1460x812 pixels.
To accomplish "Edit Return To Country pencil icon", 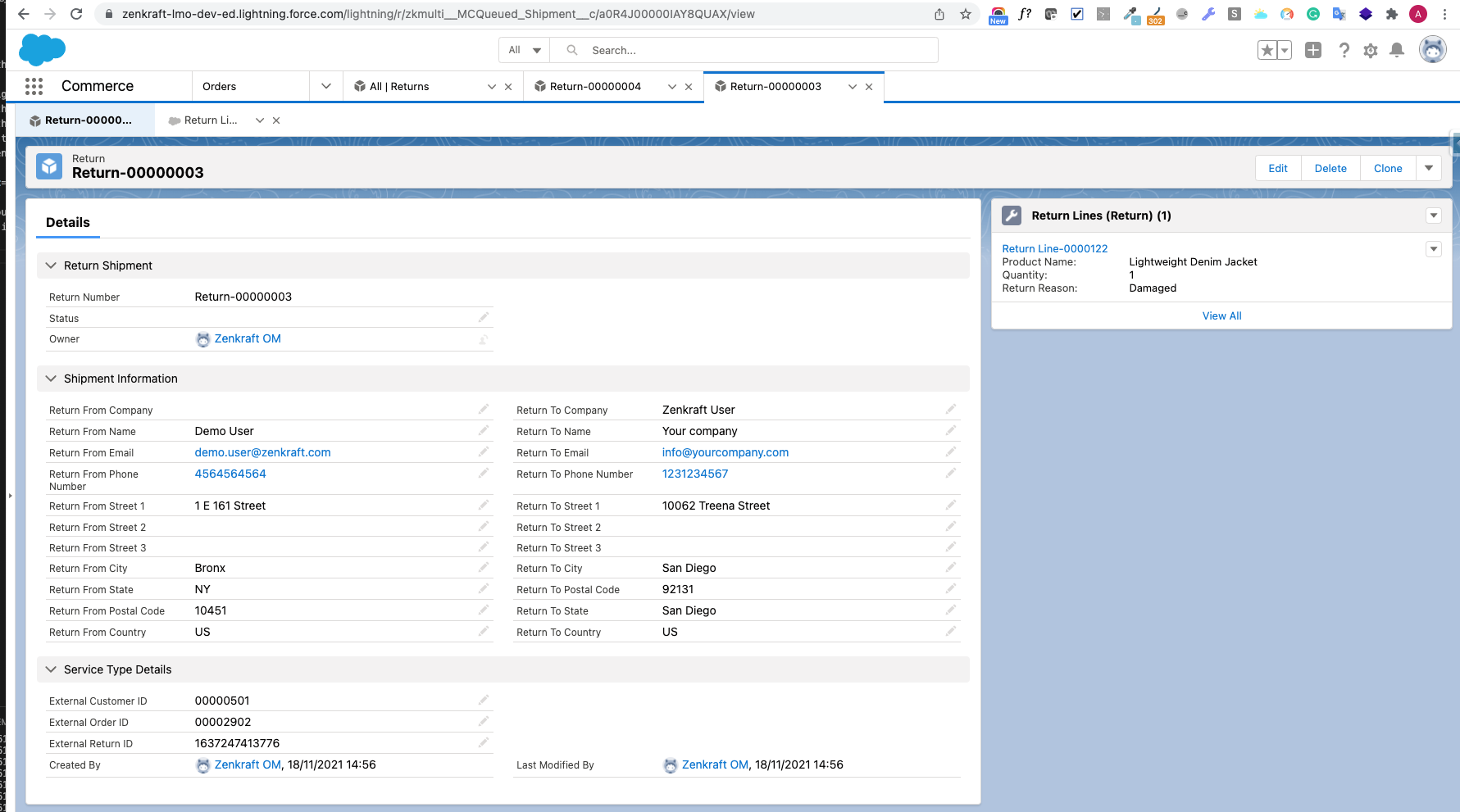I will point(951,631).
